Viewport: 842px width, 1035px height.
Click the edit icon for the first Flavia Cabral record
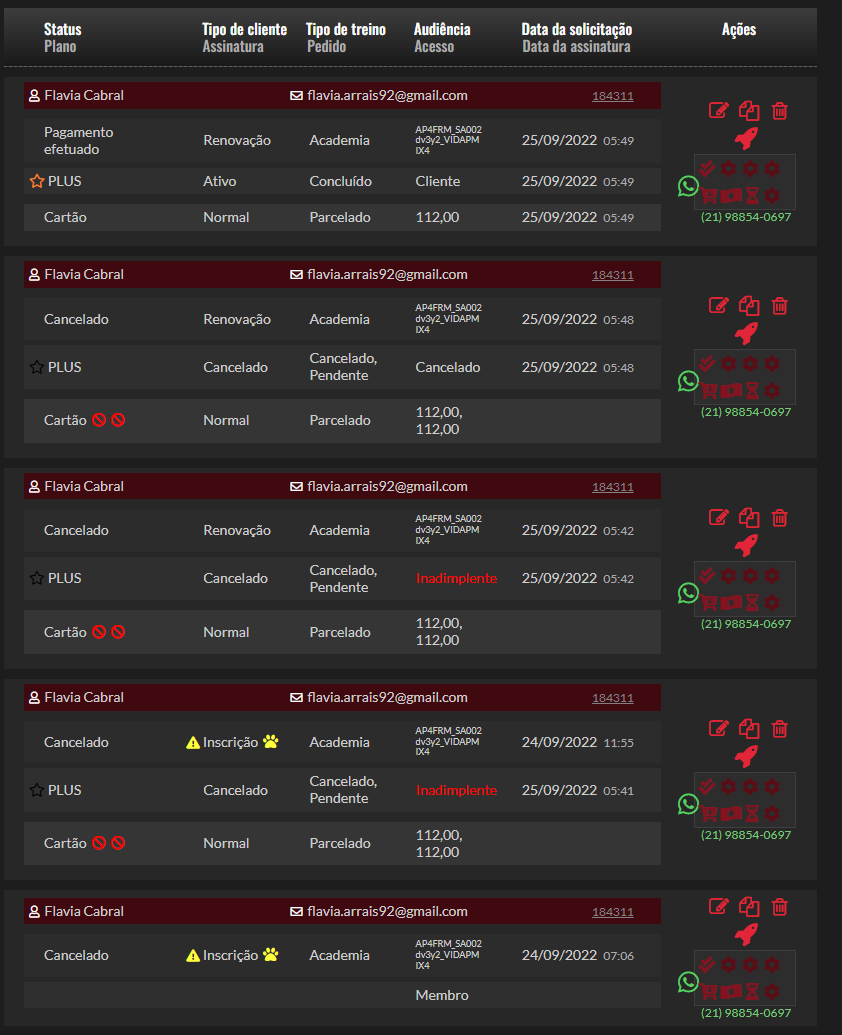coord(718,111)
